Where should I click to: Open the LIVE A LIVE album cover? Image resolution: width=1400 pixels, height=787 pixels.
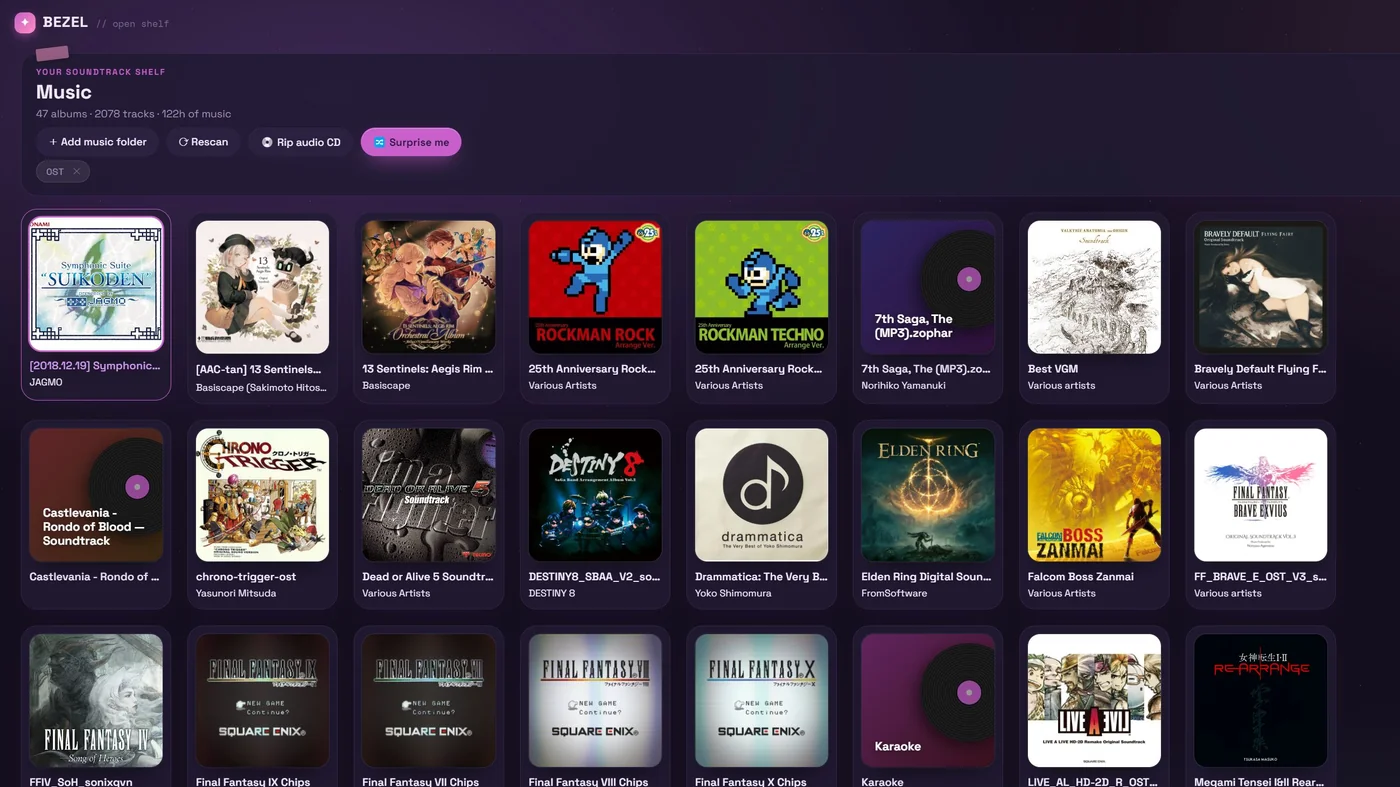click(1094, 700)
